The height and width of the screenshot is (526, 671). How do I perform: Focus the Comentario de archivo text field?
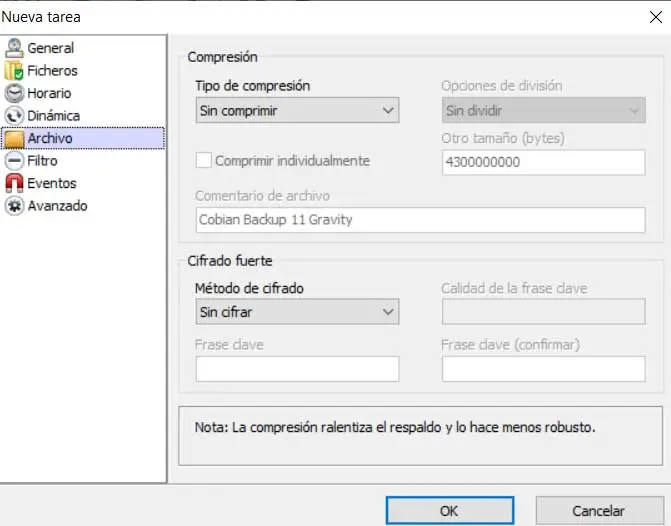tap(420, 220)
